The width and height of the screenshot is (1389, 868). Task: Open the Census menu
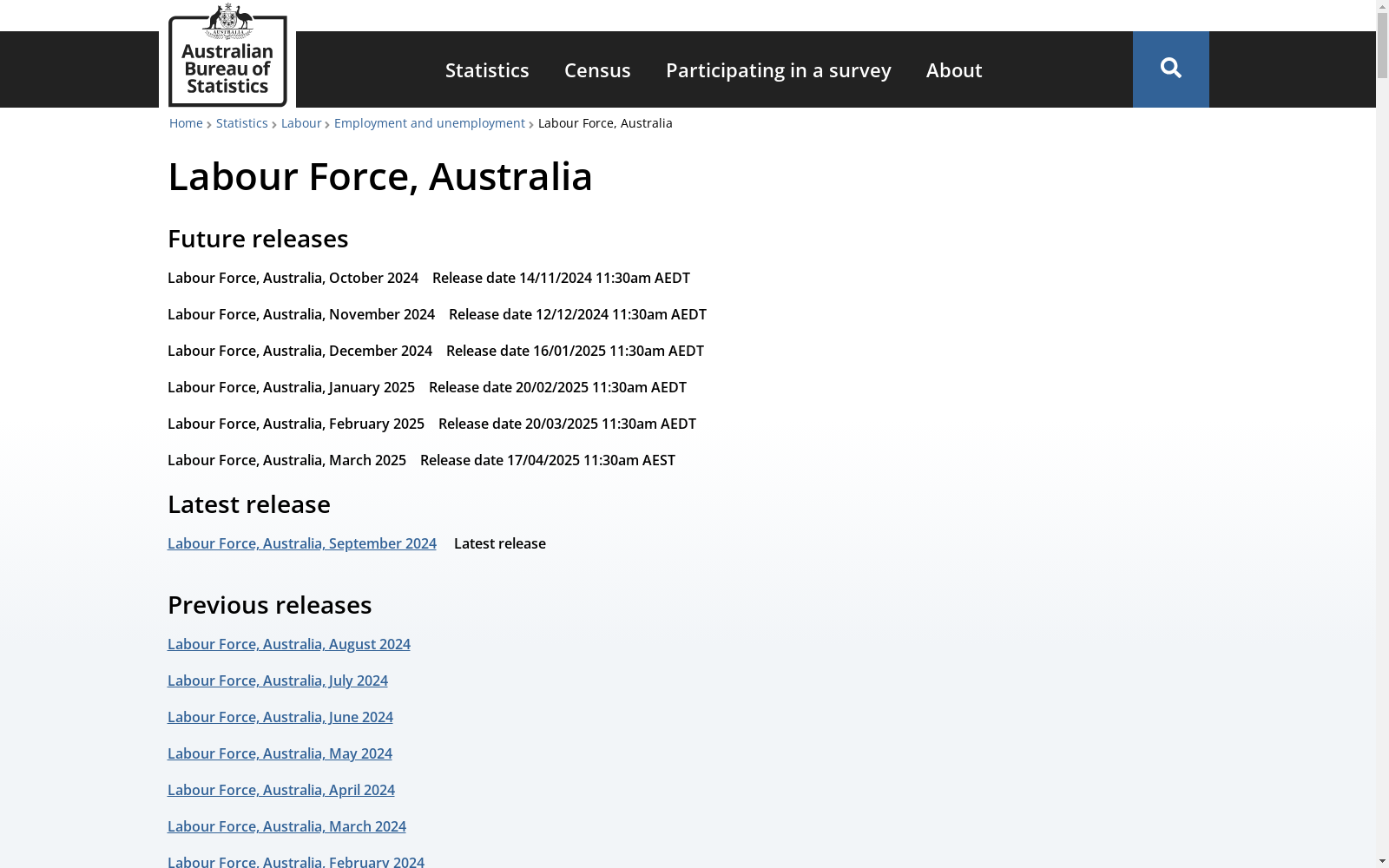[x=597, y=69]
